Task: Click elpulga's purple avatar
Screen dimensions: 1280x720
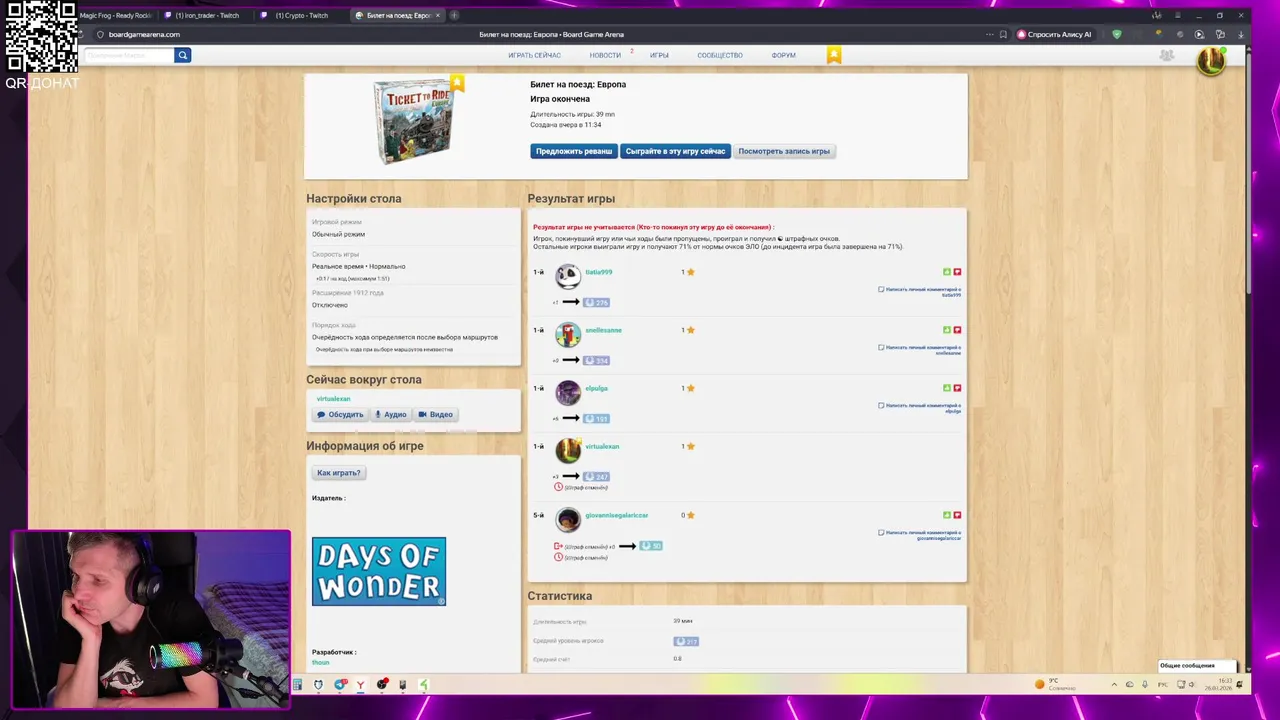Action: pyautogui.click(x=568, y=392)
